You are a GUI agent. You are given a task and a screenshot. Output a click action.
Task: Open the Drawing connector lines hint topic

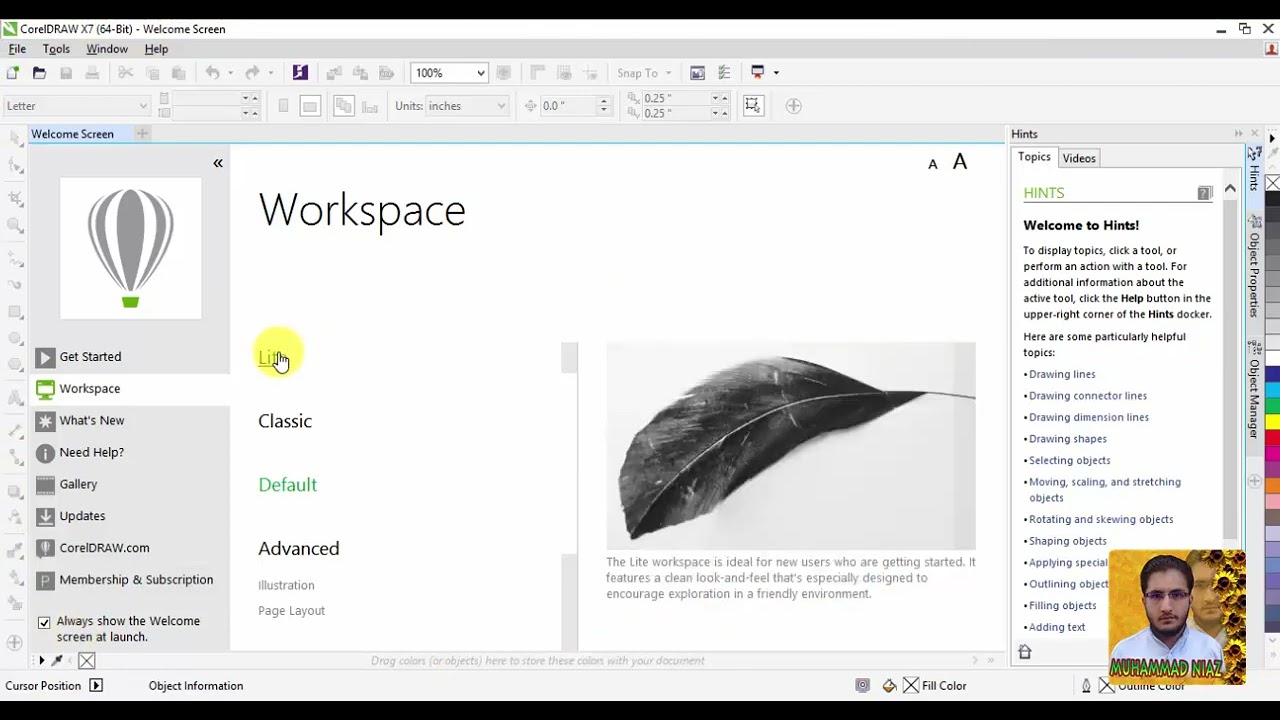1088,396
